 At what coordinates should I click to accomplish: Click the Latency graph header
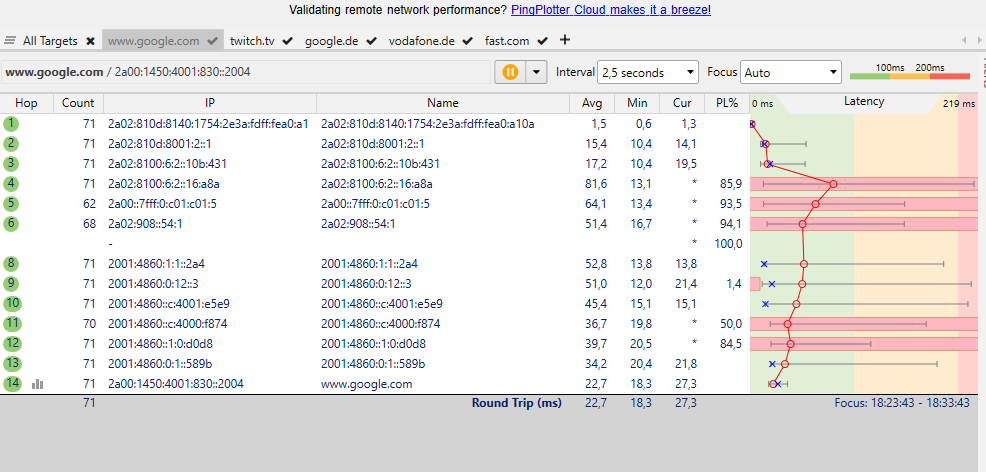863,101
